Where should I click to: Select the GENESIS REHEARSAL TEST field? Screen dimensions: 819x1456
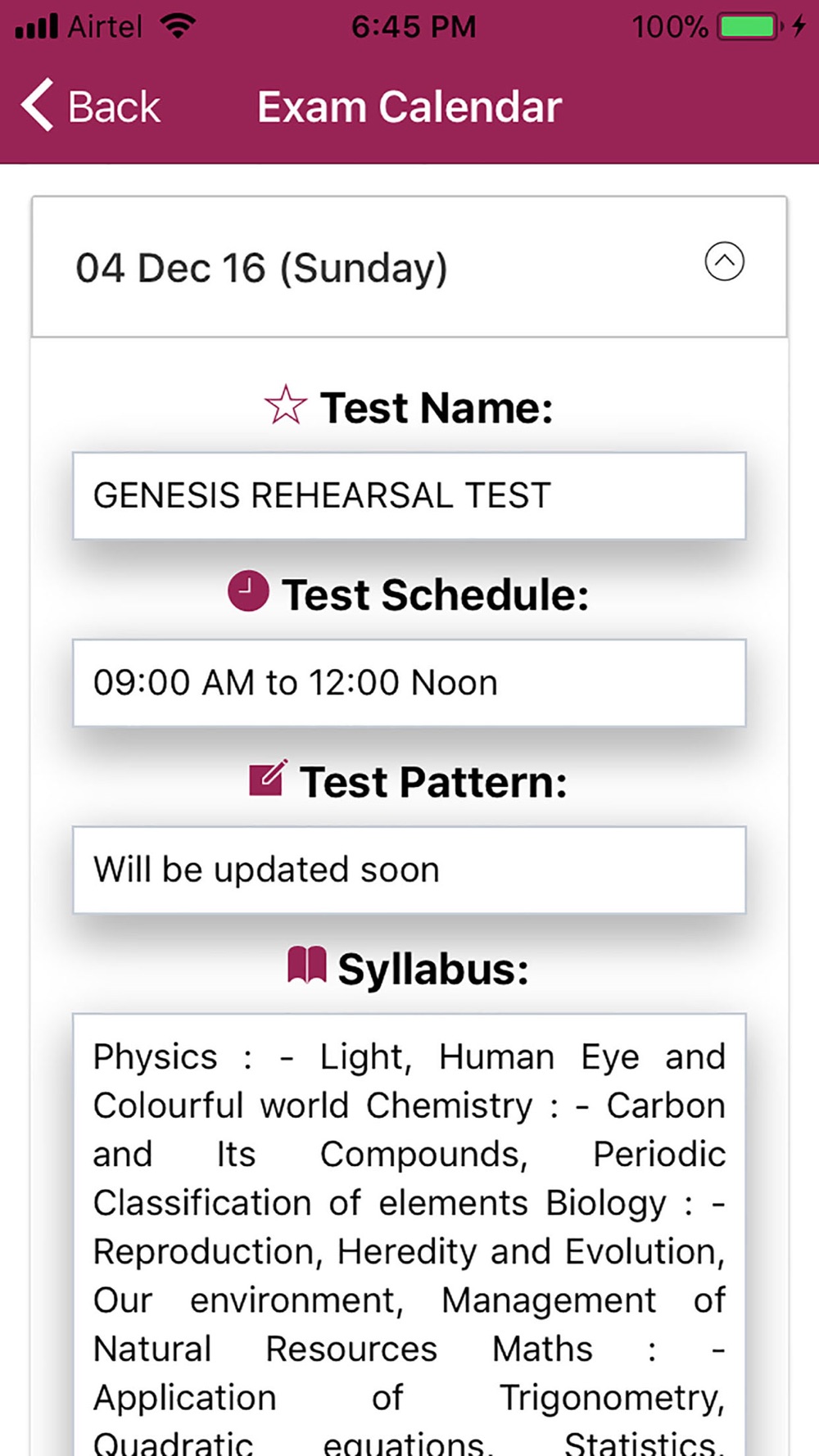pyautogui.click(x=409, y=495)
